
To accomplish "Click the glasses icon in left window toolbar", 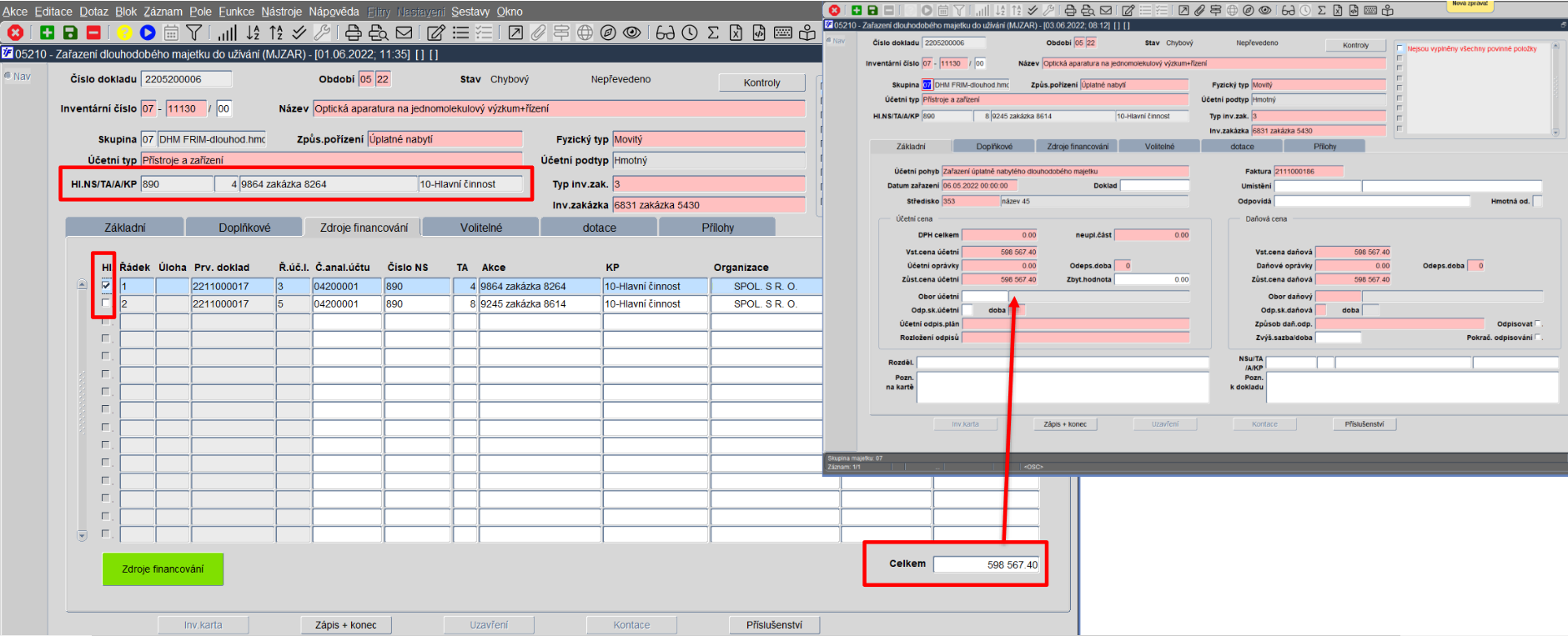I will coord(665,33).
